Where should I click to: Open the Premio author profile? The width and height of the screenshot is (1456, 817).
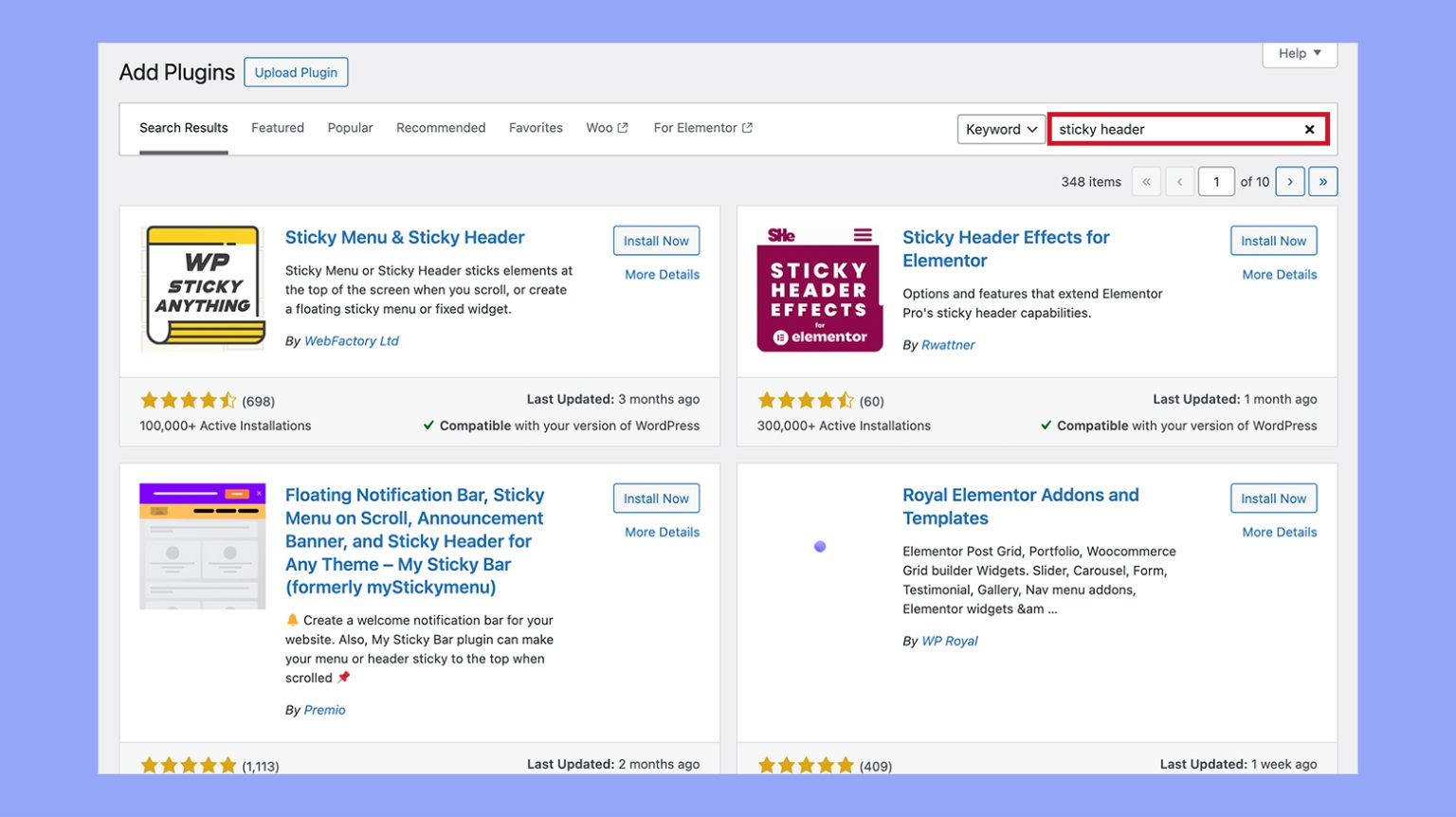(325, 709)
